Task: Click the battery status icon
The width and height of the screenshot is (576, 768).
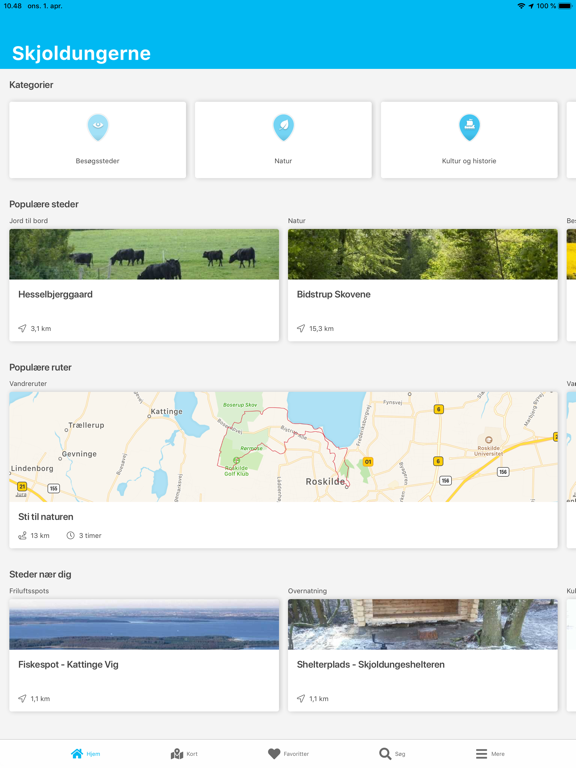Action: coord(565,6)
